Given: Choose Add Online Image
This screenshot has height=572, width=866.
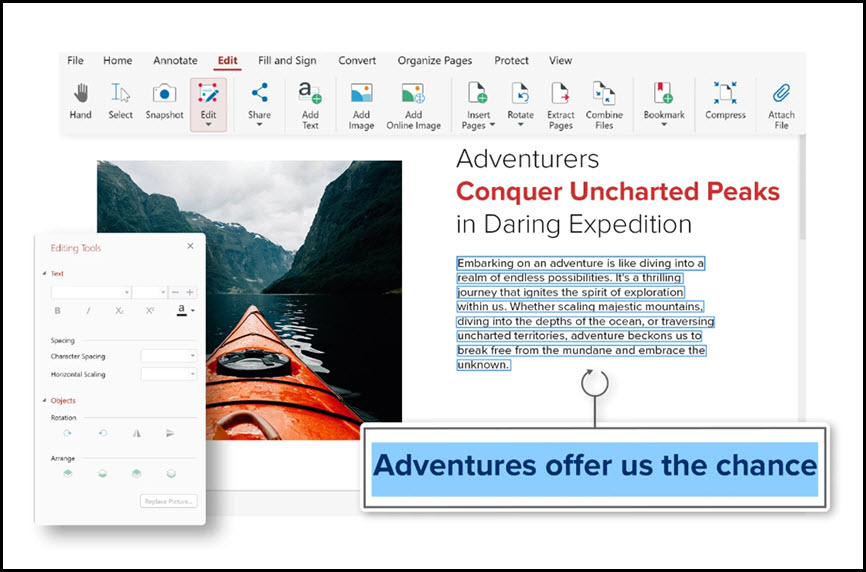Looking at the screenshot, I should (413, 105).
